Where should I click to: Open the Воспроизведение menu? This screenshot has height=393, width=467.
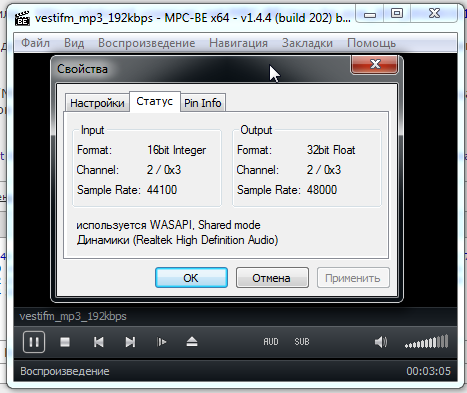147,43
